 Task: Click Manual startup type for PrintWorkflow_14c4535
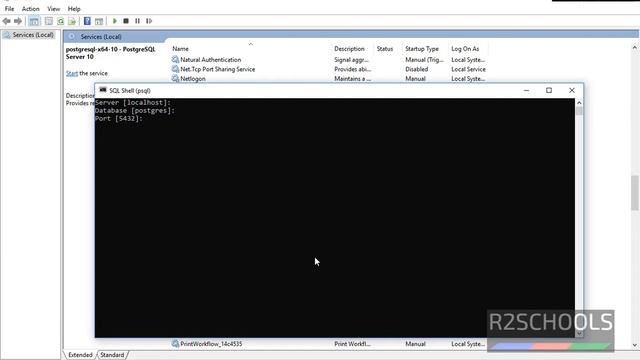pyautogui.click(x=415, y=344)
